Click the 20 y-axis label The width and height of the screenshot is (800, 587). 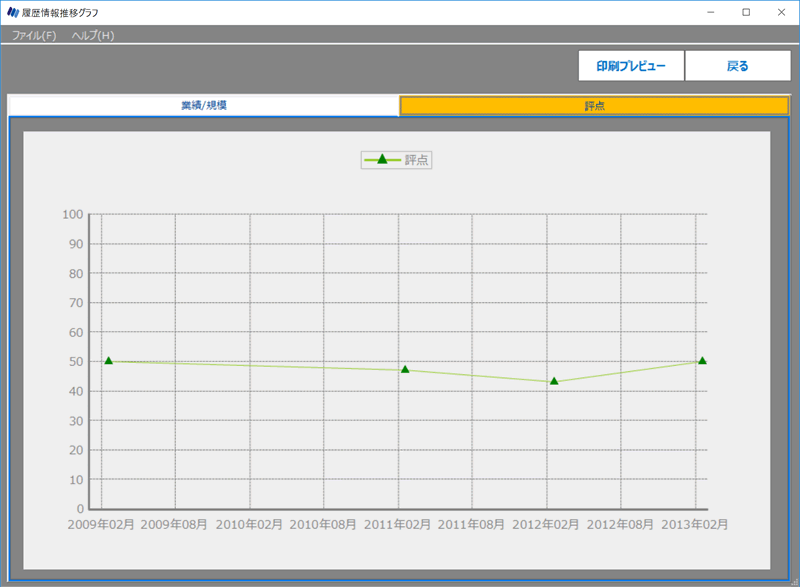point(76,450)
